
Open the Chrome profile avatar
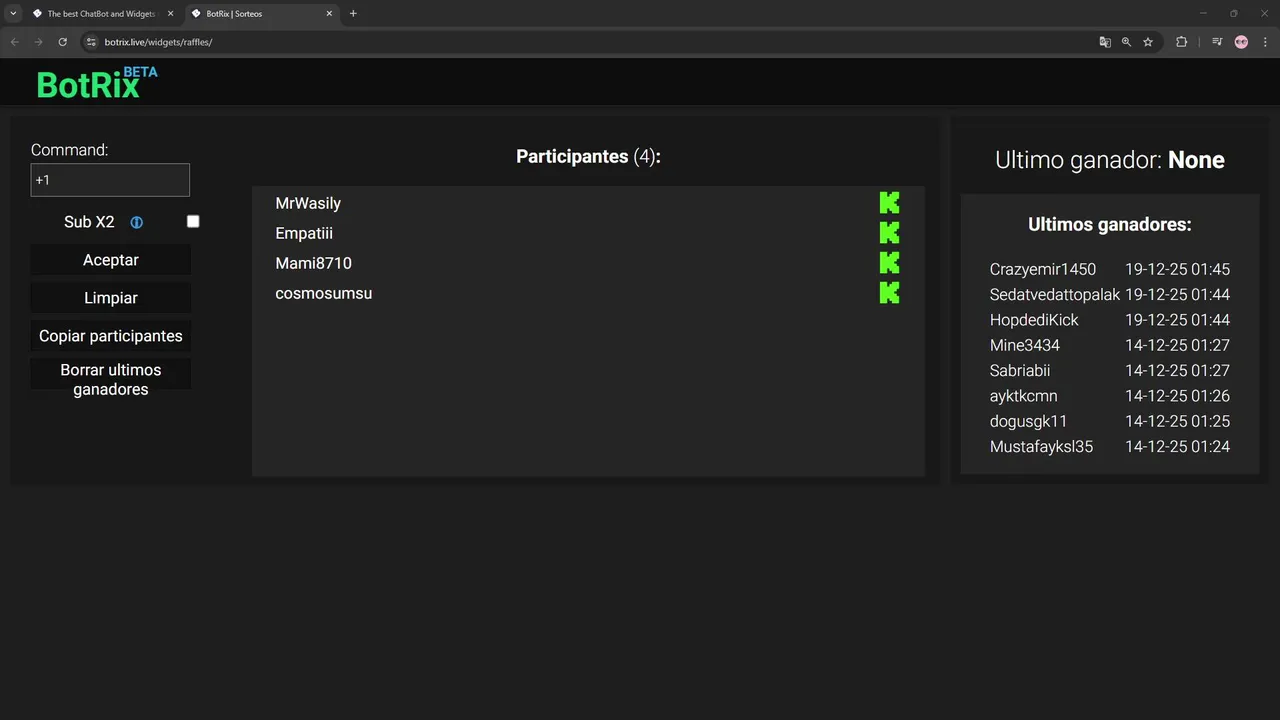click(1241, 42)
